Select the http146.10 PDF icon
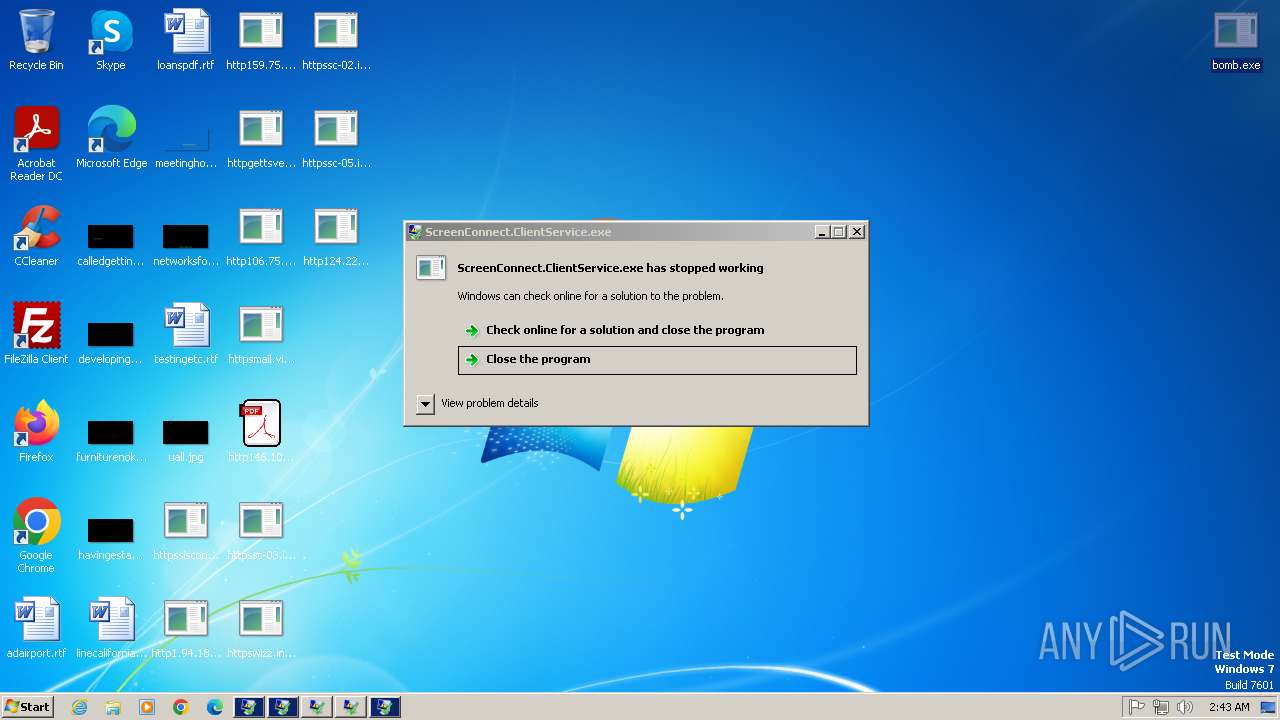 (261, 432)
